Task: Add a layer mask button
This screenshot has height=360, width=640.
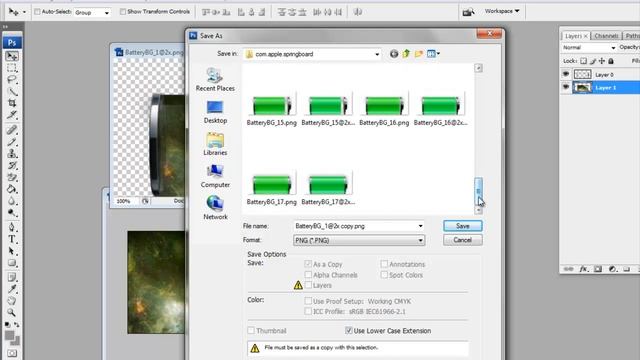Action: [598, 269]
